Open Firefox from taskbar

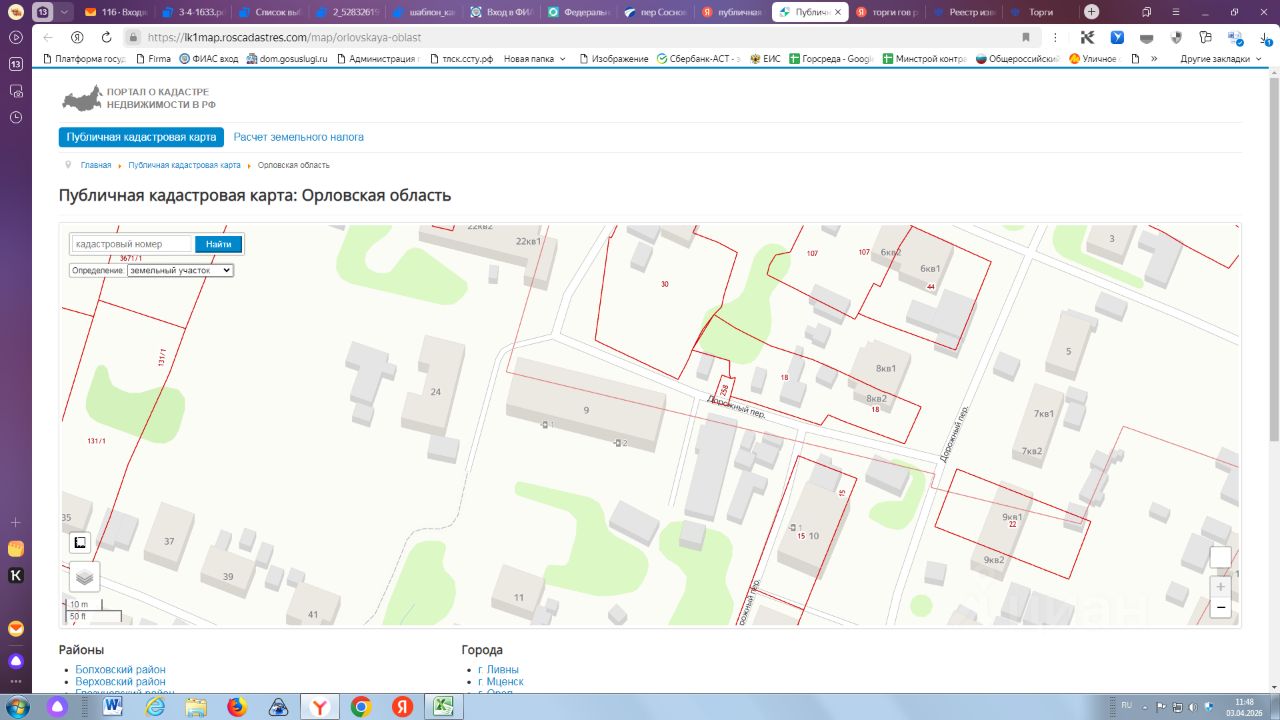[237, 707]
